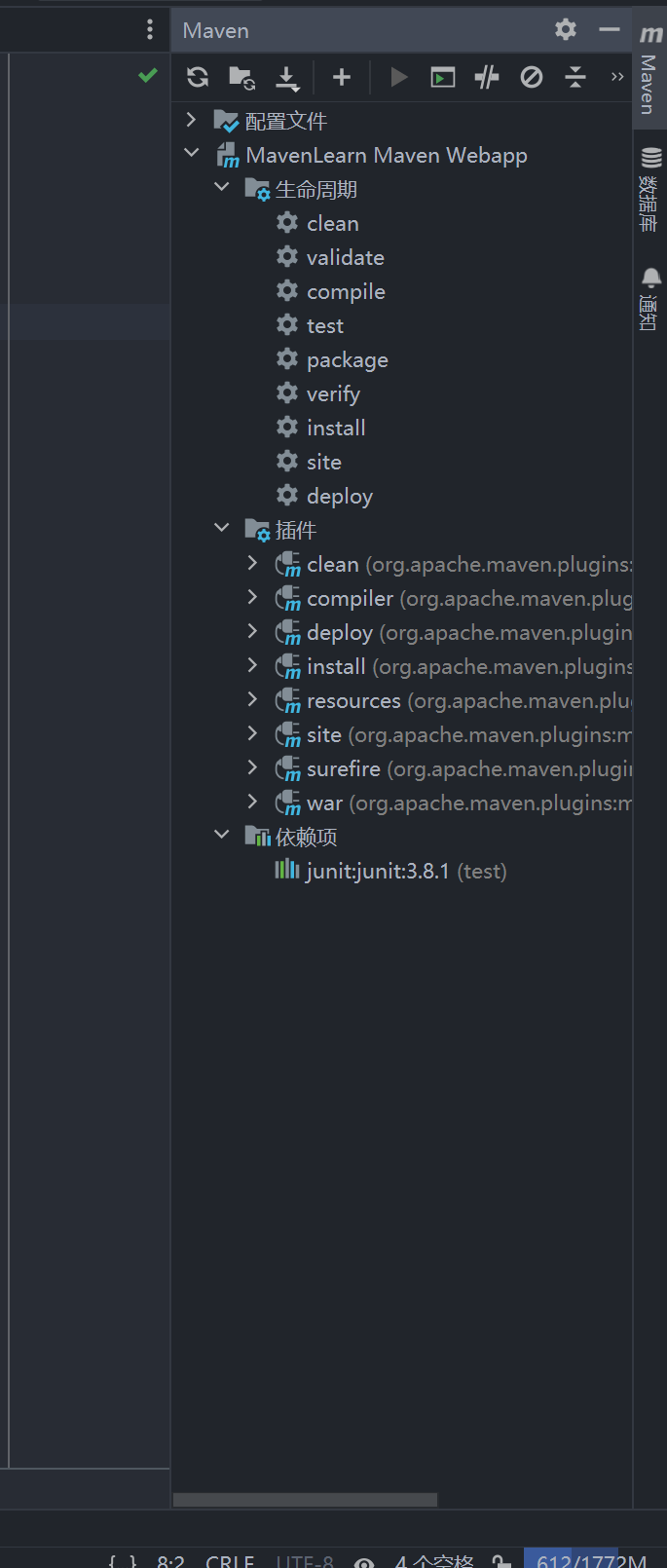Click the Reload All Maven Projects icon
This screenshot has width=667, height=1568.
(198, 78)
